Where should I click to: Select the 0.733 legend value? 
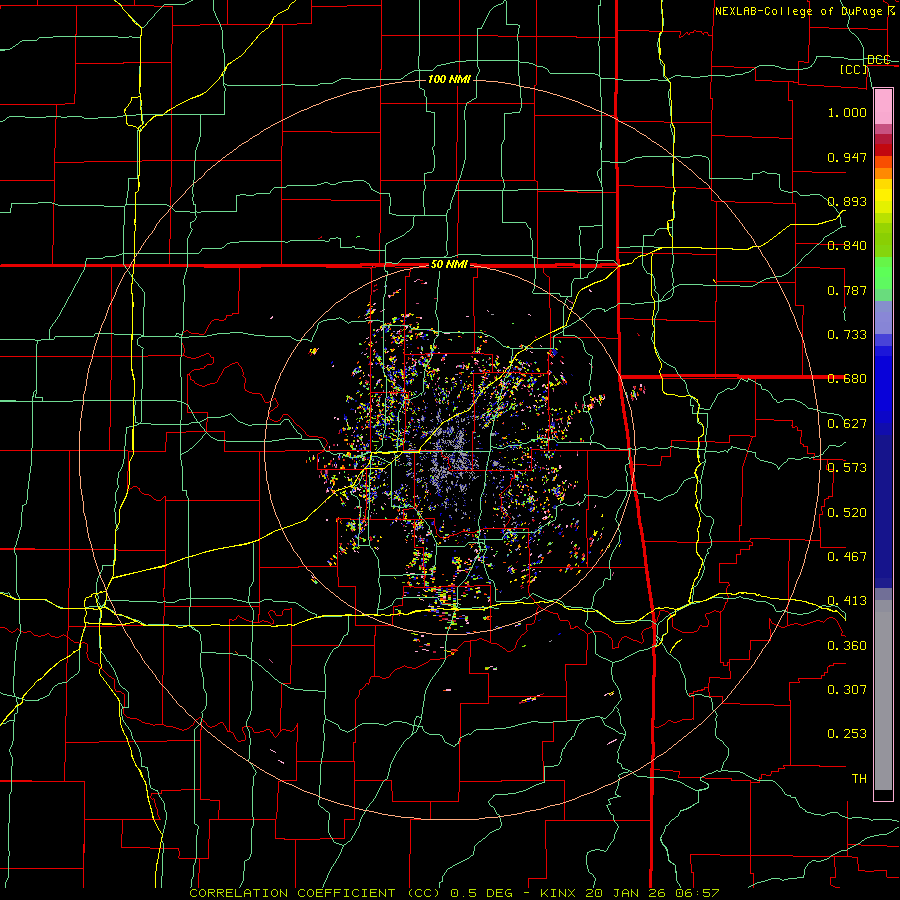click(847, 335)
